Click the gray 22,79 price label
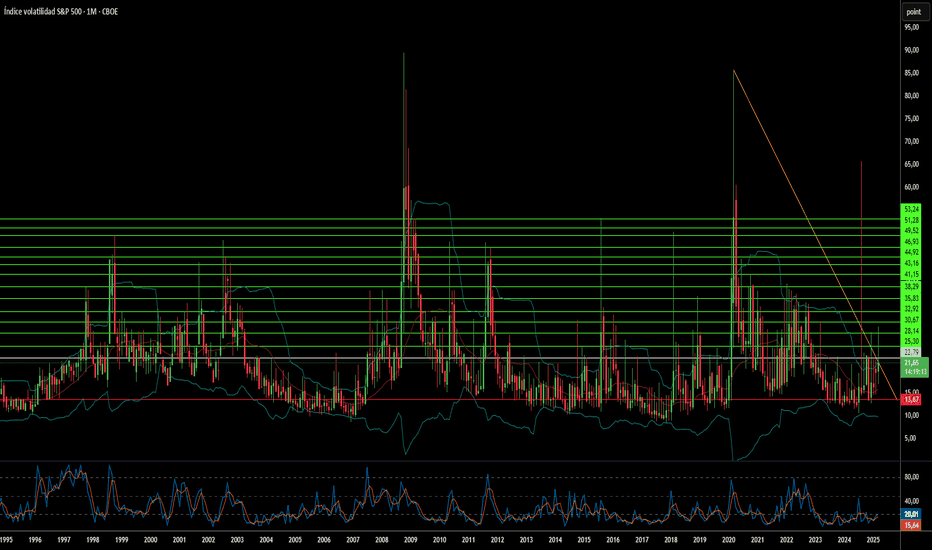The image size is (932, 550). pyautogui.click(x=911, y=352)
